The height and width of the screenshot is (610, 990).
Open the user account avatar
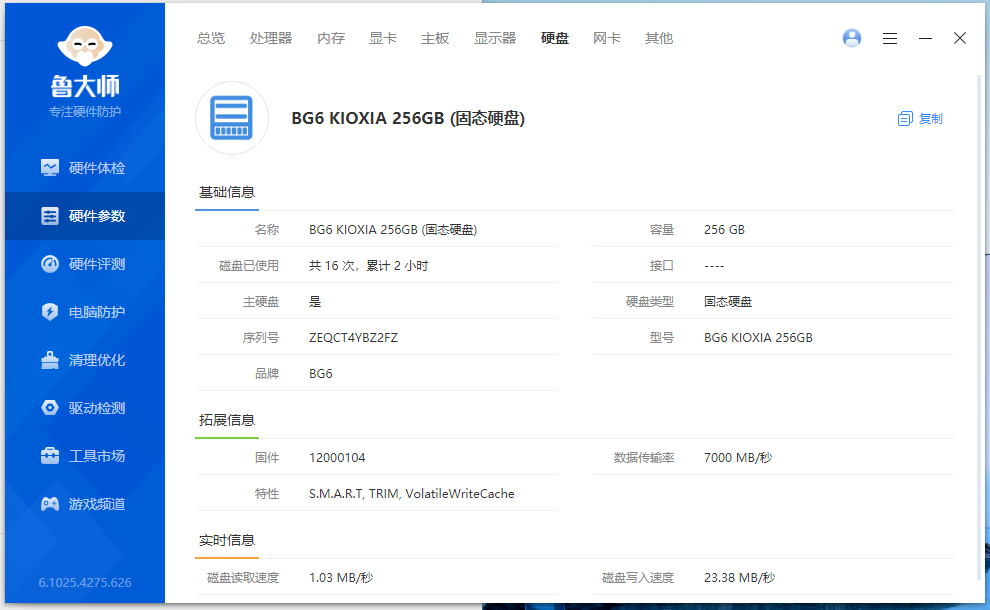[851, 37]
